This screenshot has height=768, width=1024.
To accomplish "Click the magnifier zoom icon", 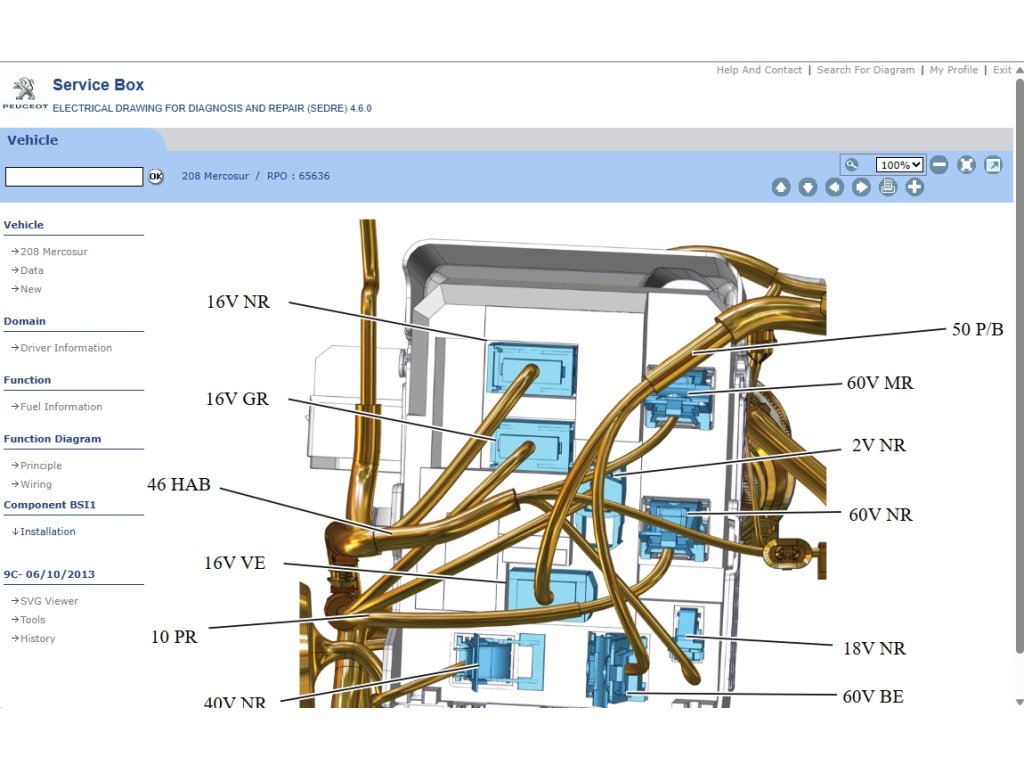I will click(852, 165).
